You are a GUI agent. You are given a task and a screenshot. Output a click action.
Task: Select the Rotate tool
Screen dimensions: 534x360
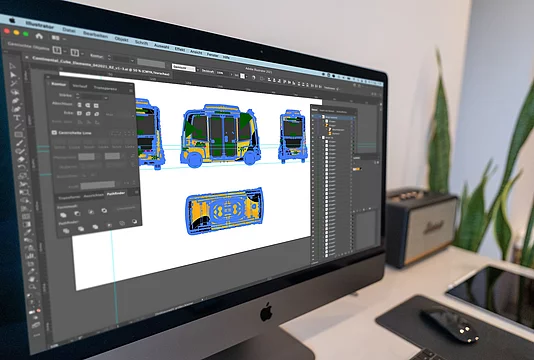(22, 167)
